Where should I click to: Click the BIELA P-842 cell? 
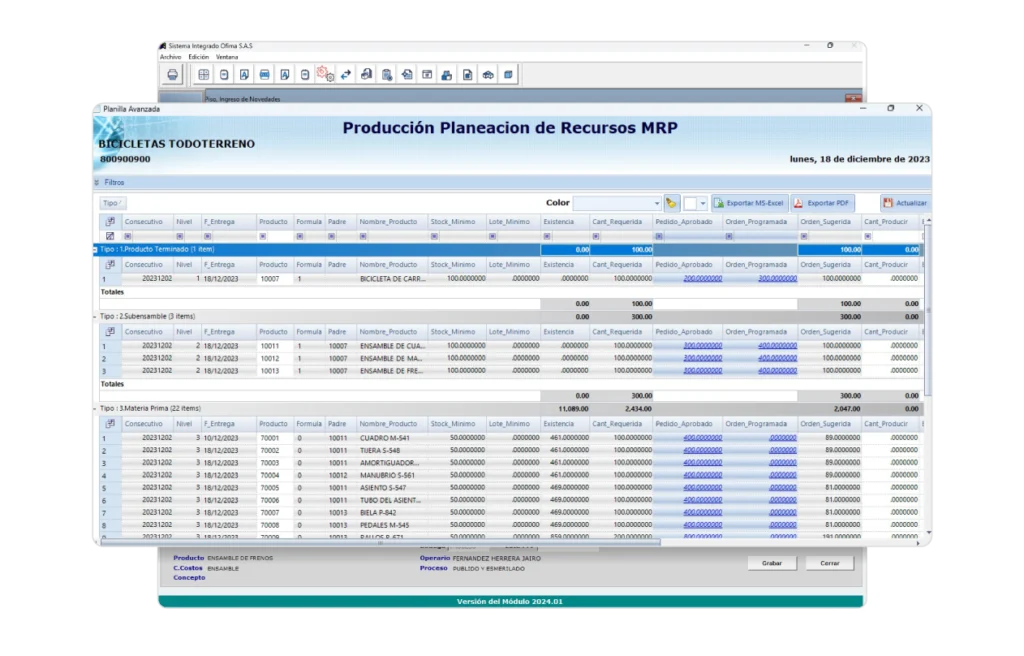click(392, 513)
